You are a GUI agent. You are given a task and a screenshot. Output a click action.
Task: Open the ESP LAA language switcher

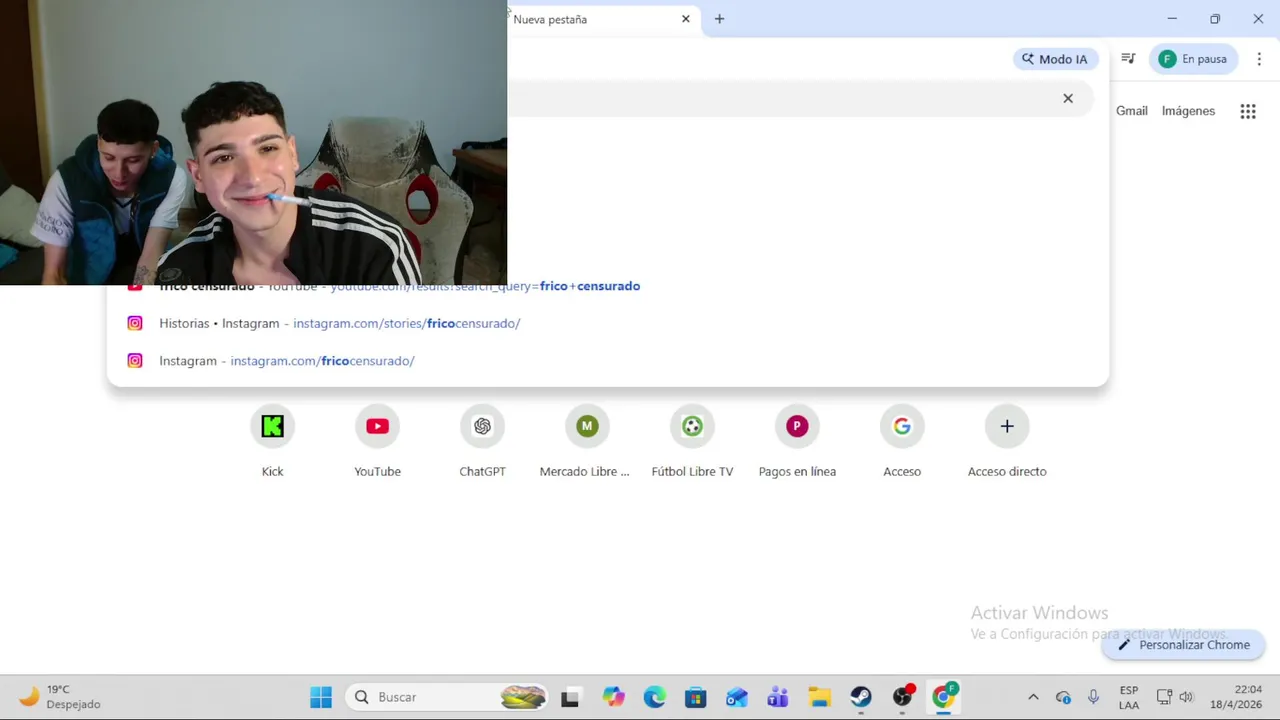pyautogui.click(x=1128, y=697)
